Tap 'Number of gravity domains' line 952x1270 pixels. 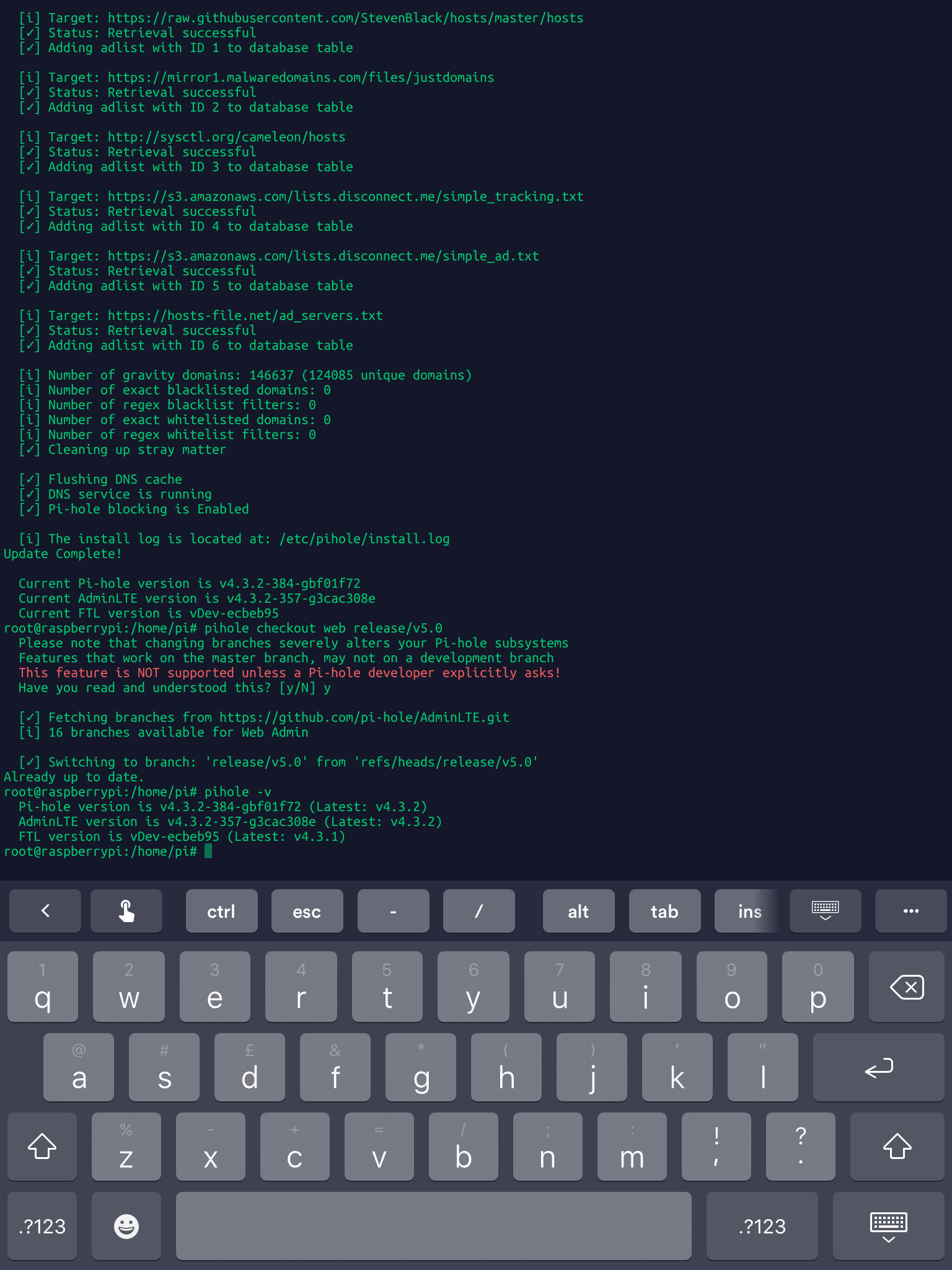click(245, 375)
